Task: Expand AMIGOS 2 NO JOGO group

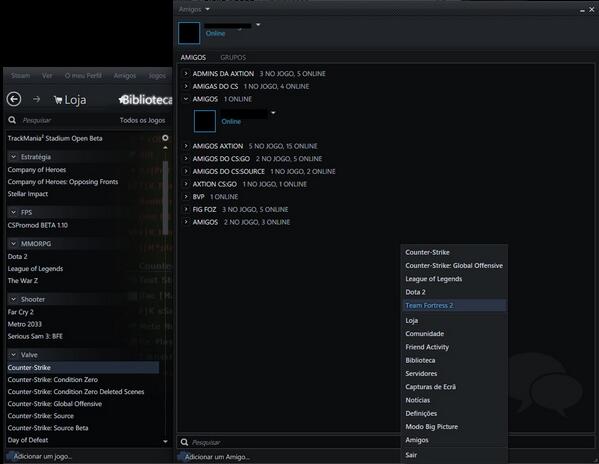Action: point(186,221)
